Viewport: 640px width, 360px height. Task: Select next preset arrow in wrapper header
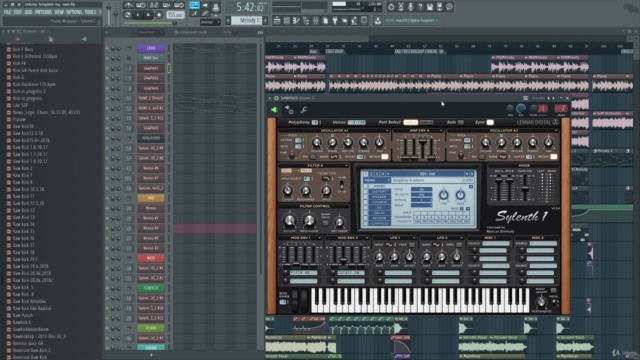[x=553, y=98]
